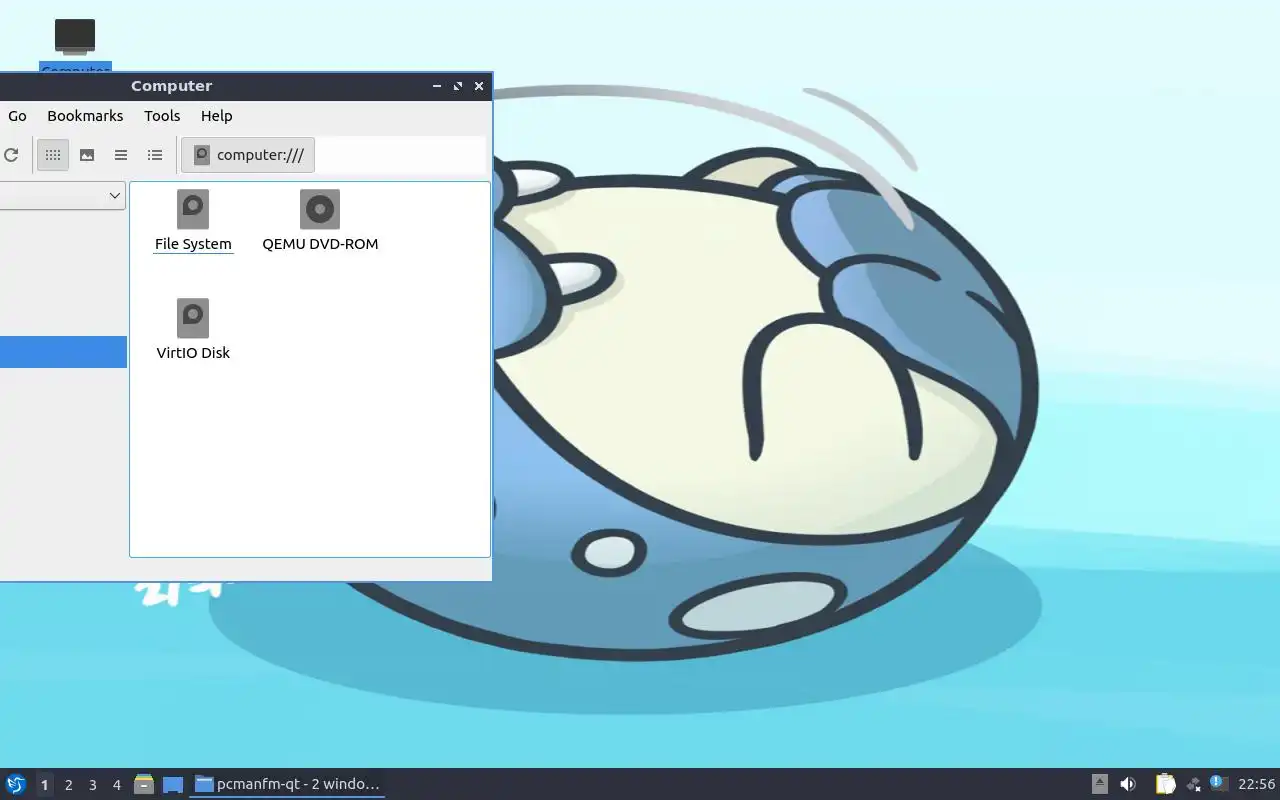Screen dimensions: 1280x800
Task: Click the Computer window title bar text
Action: coord(171,86)
